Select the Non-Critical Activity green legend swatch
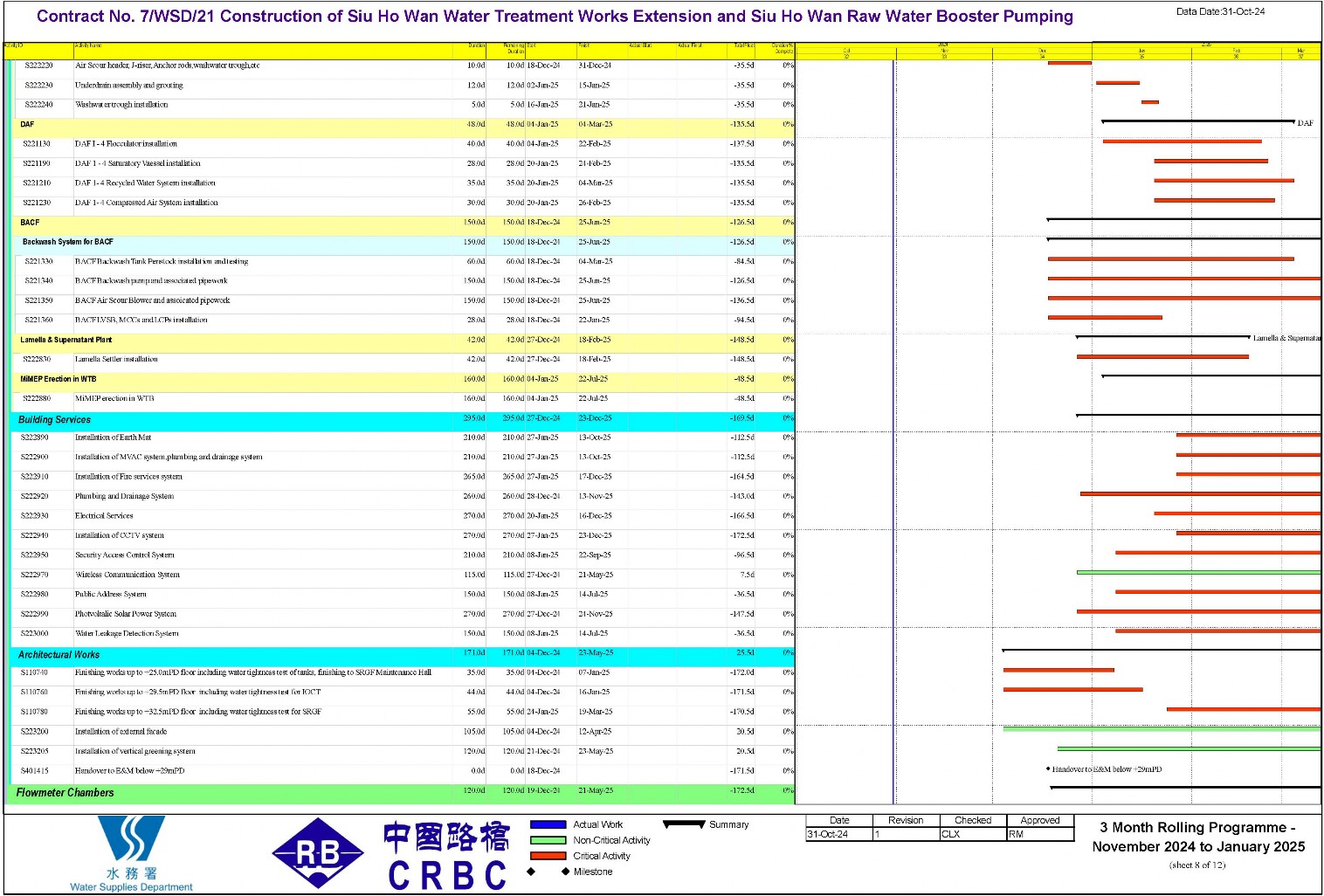The height and width of the screenshot is (896, 1324). coord(548,840)
